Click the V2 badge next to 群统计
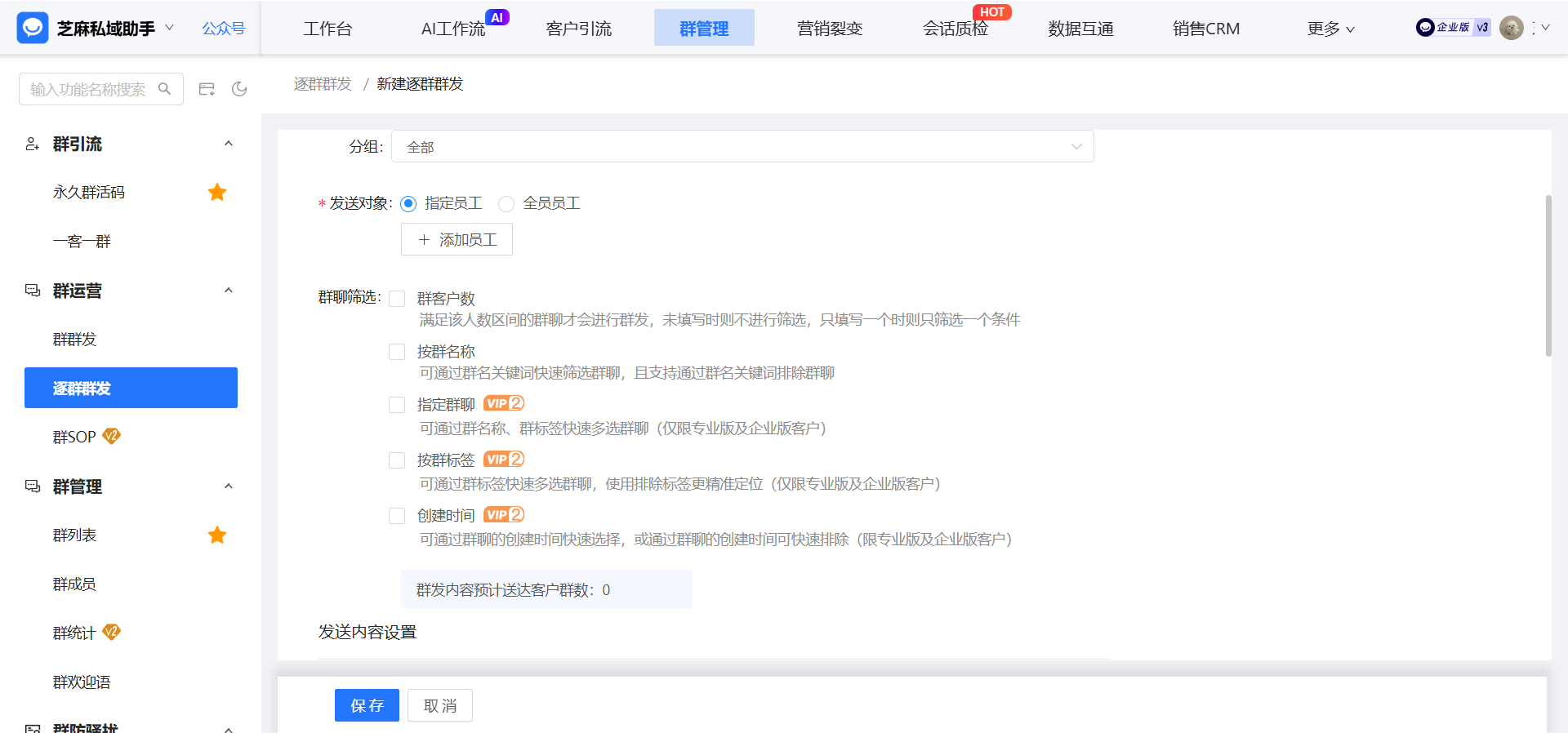The image size is (1568, 733). coord(112,632)
